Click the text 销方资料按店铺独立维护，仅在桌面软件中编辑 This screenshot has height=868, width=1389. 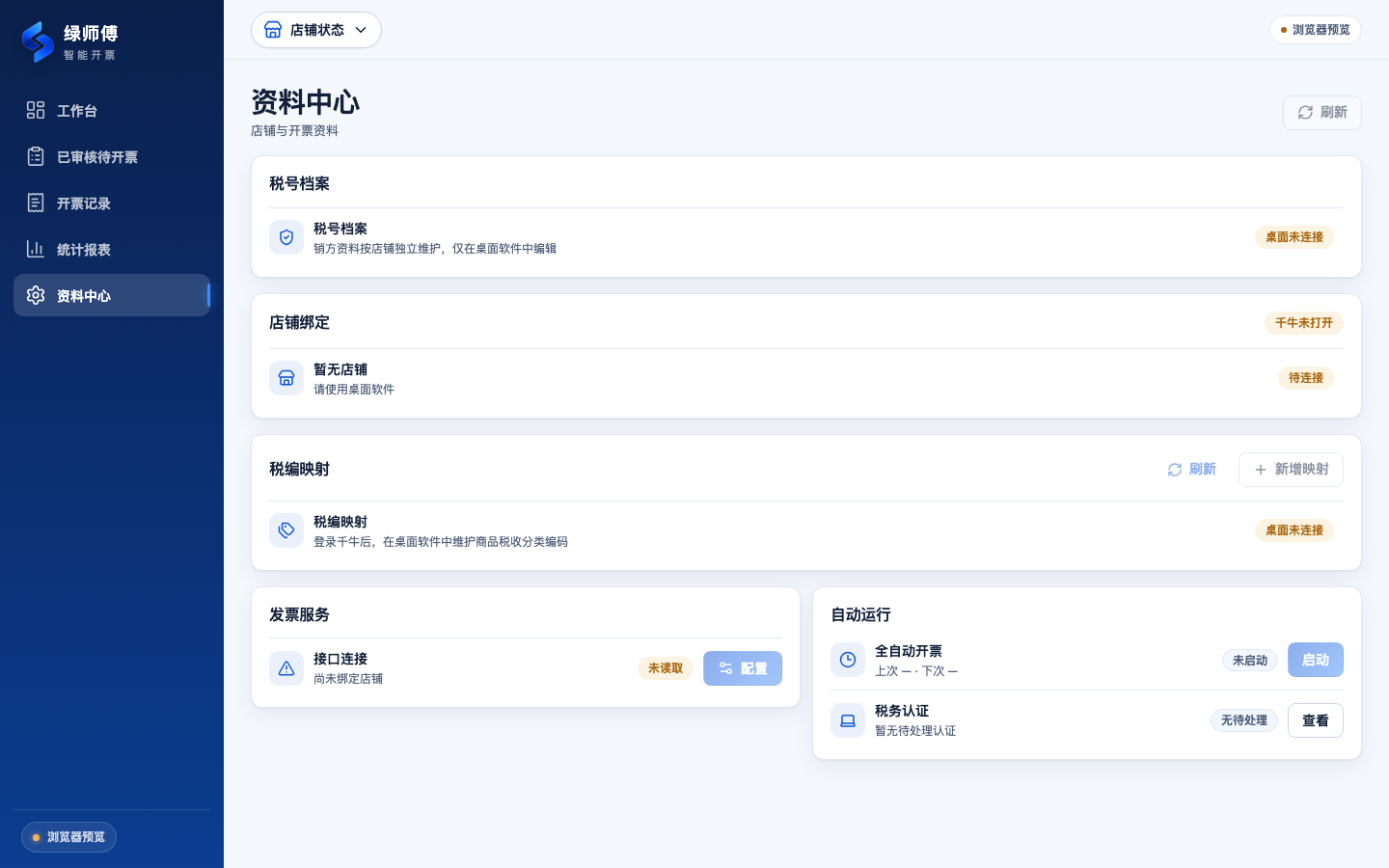(x=435, y=249)
